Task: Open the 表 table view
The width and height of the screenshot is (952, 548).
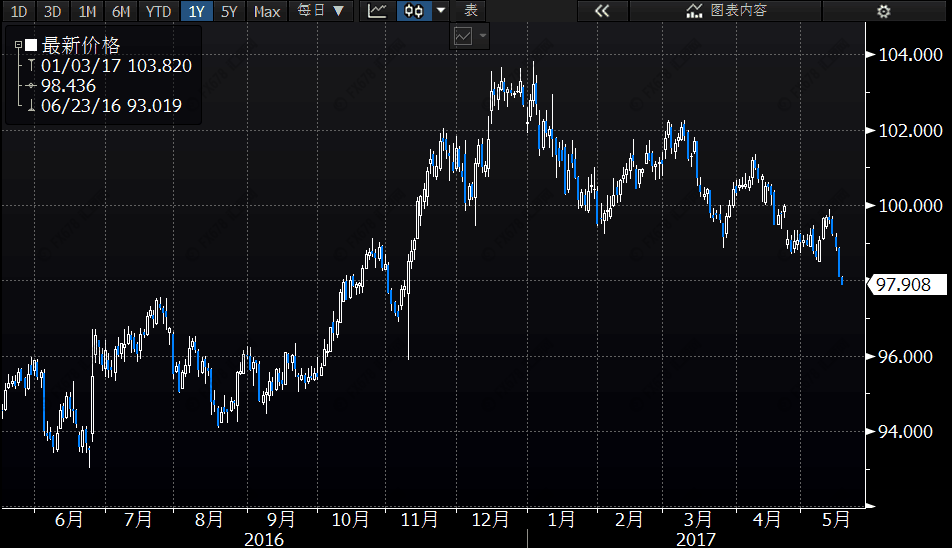Action: tap(471, 11)
